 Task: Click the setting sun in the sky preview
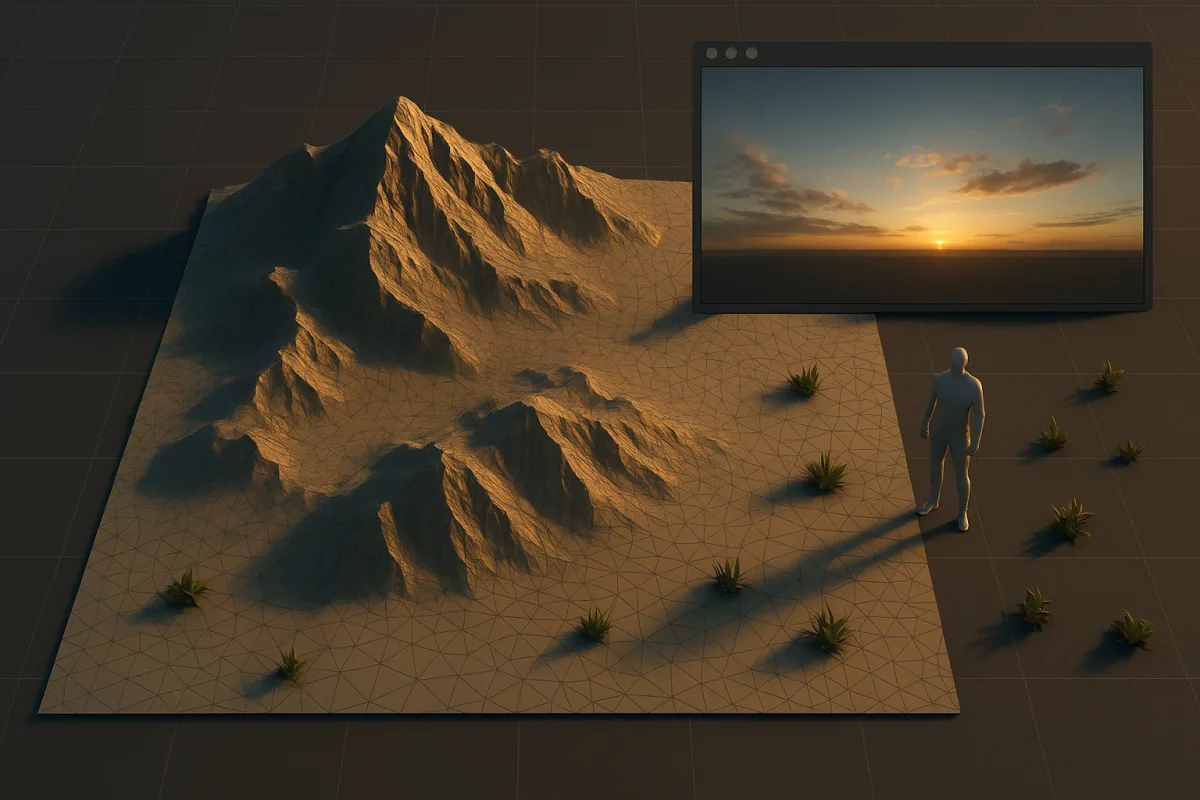[x=939, y=242]
